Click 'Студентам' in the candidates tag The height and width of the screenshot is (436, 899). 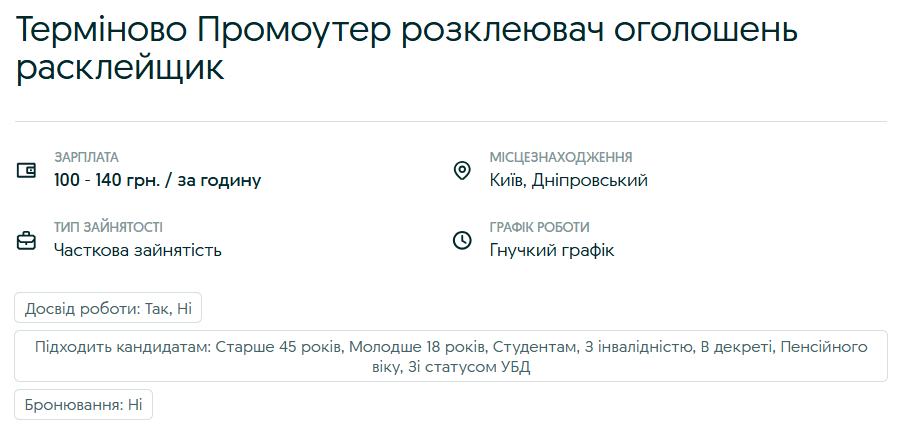[535, 347]
